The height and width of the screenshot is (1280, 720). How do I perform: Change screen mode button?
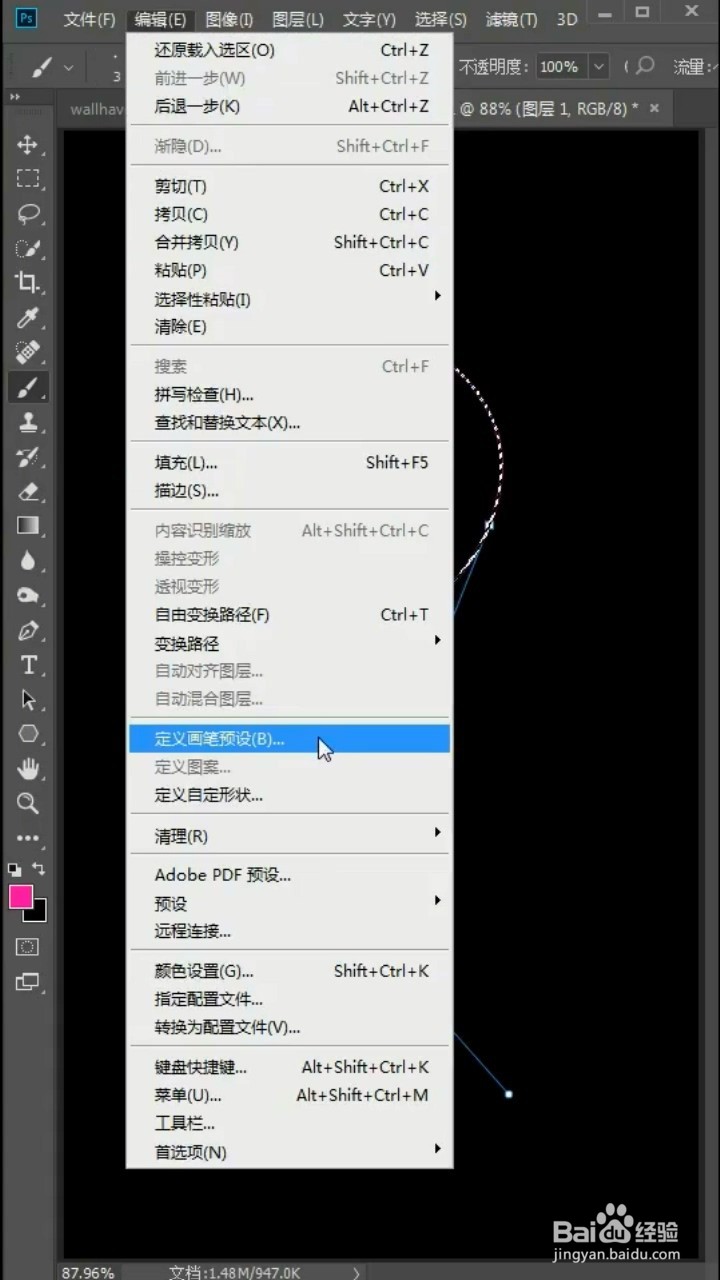click(28, 982)
